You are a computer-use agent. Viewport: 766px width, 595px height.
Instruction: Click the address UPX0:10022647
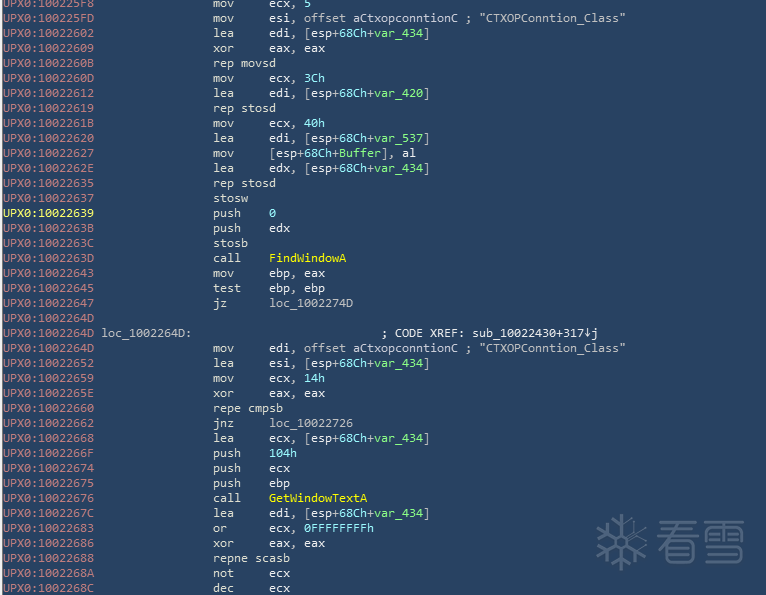[x=48, y=303]
